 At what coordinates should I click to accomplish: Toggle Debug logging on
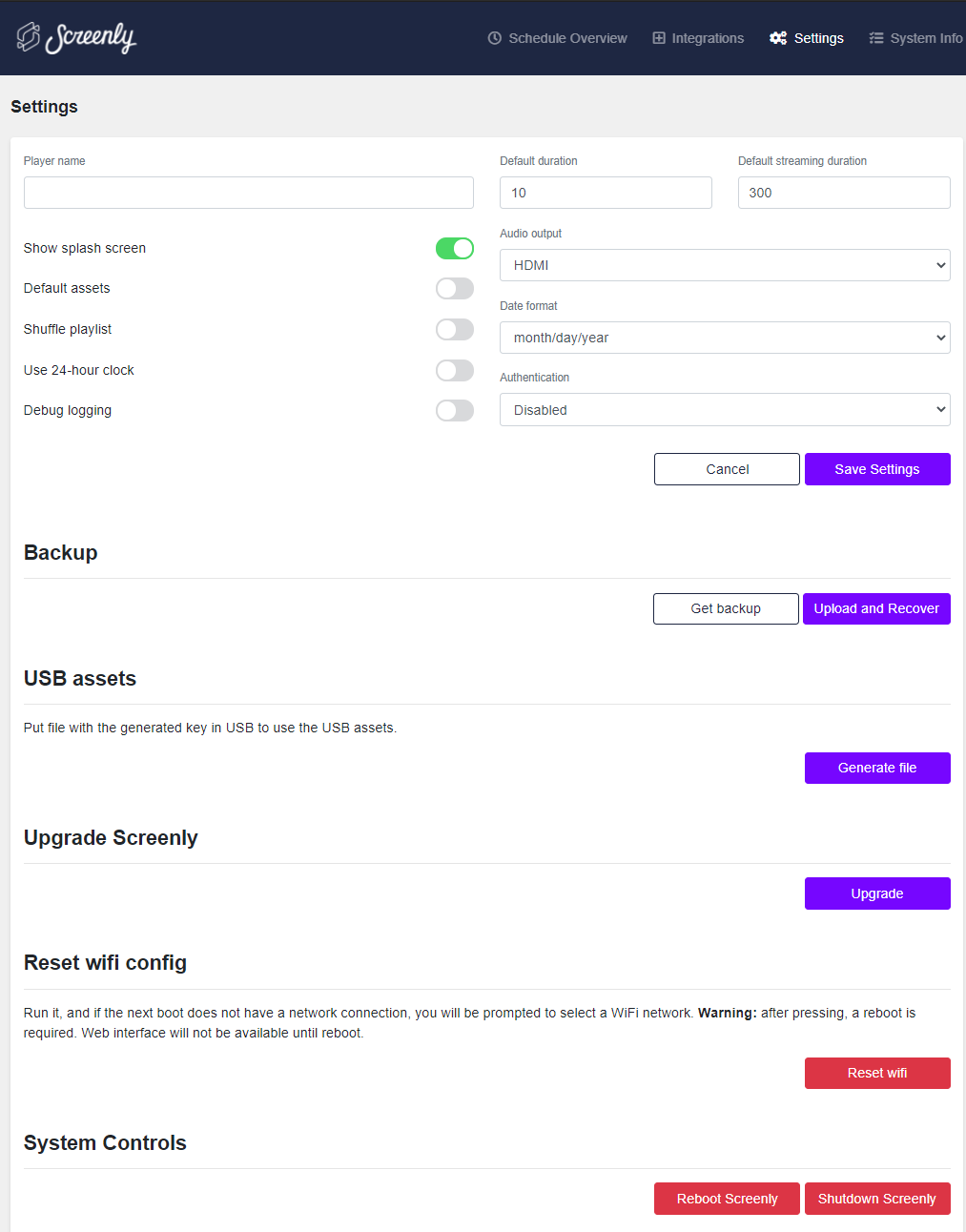tap(455, 410)
